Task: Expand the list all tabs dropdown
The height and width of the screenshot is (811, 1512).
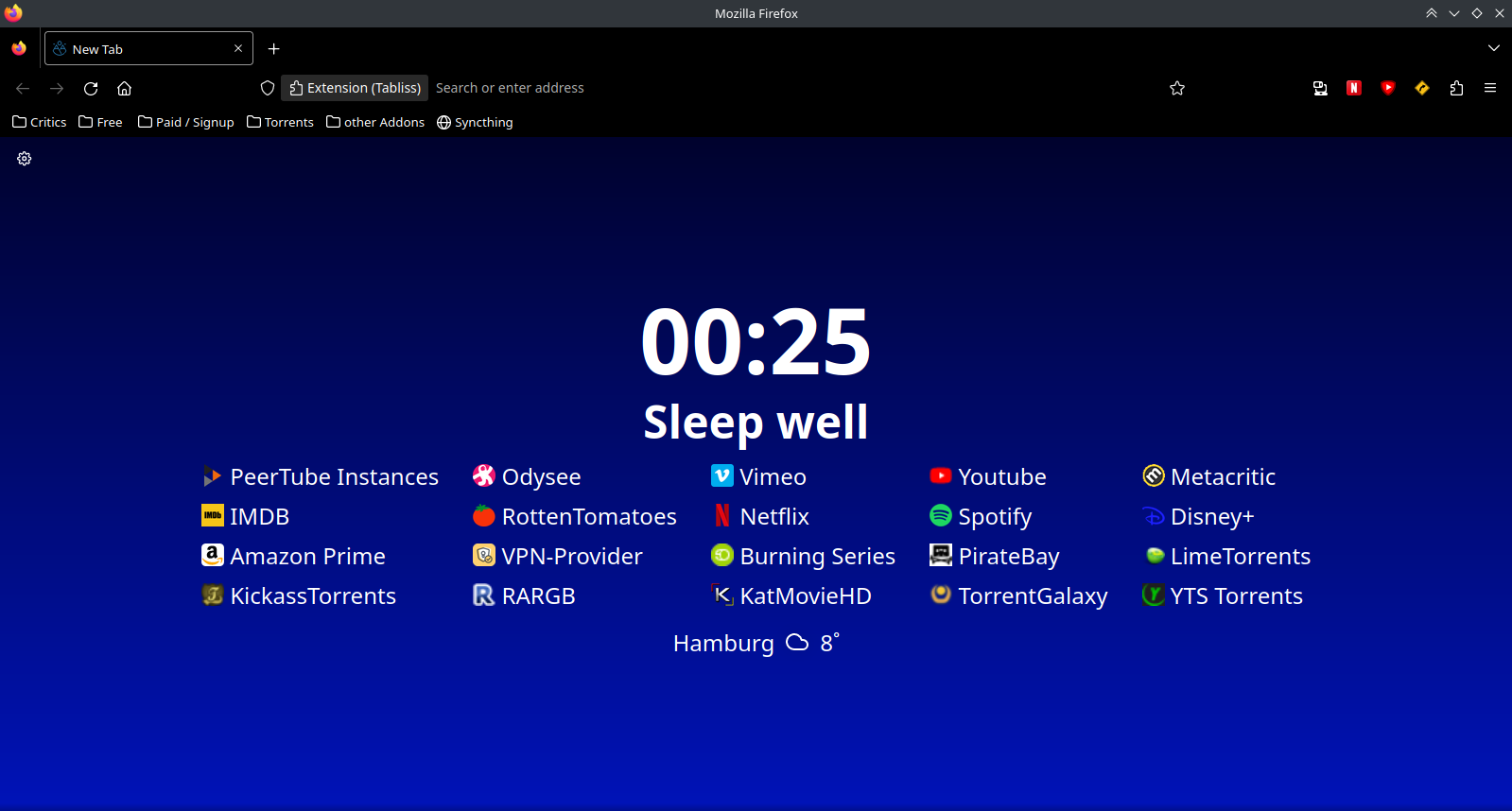Action: pyautogui.click(x=1494, y=48)
